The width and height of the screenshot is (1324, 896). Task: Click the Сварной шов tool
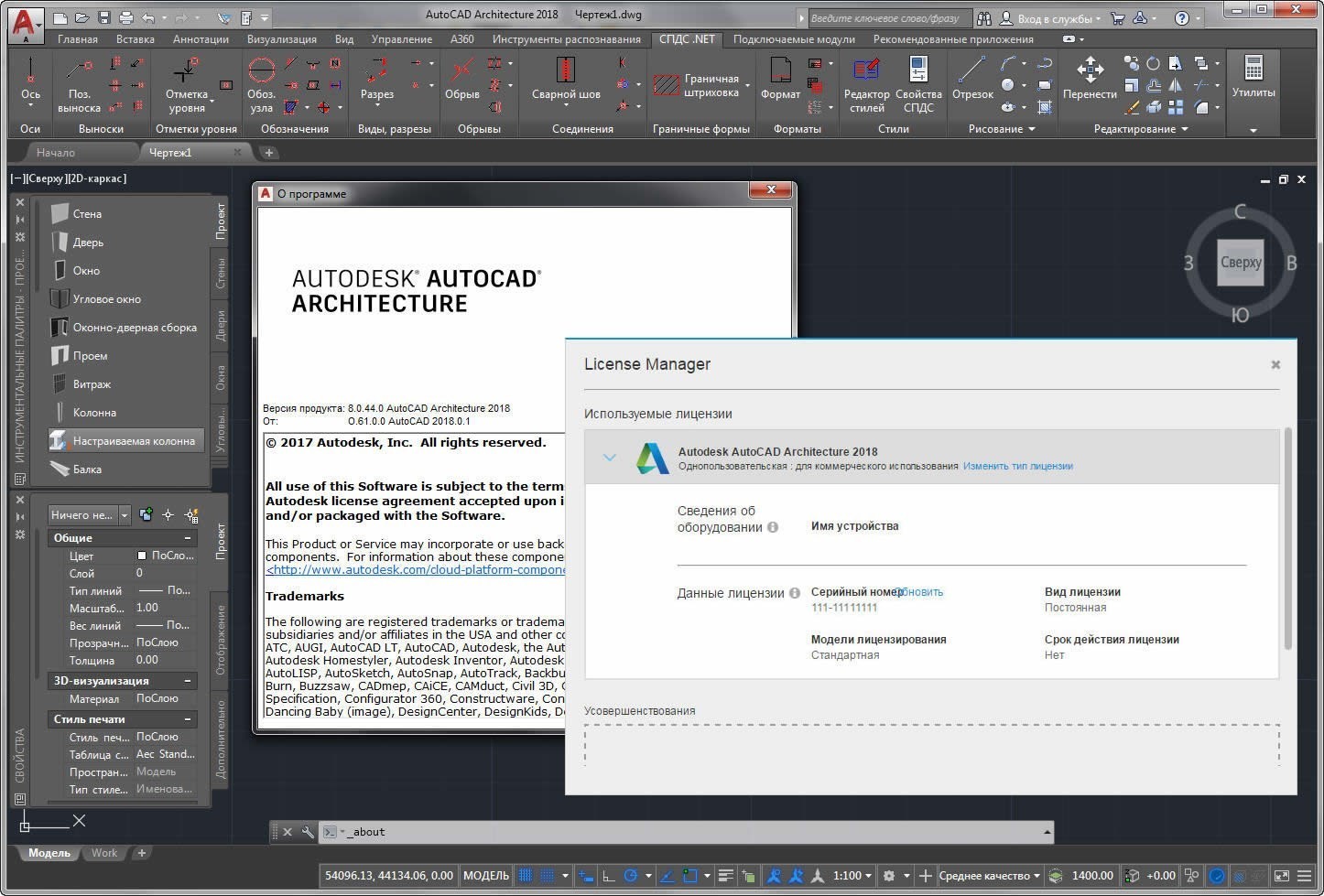[566, 81]
